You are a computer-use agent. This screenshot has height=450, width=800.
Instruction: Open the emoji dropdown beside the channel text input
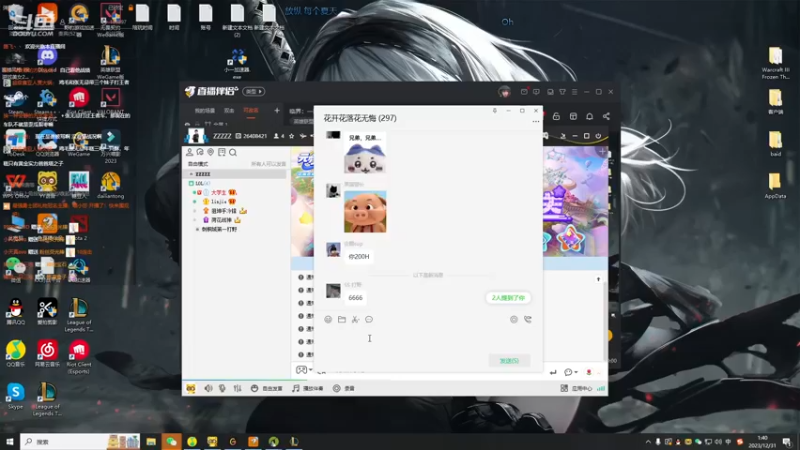pyautogui.click(x=304, y=370)
